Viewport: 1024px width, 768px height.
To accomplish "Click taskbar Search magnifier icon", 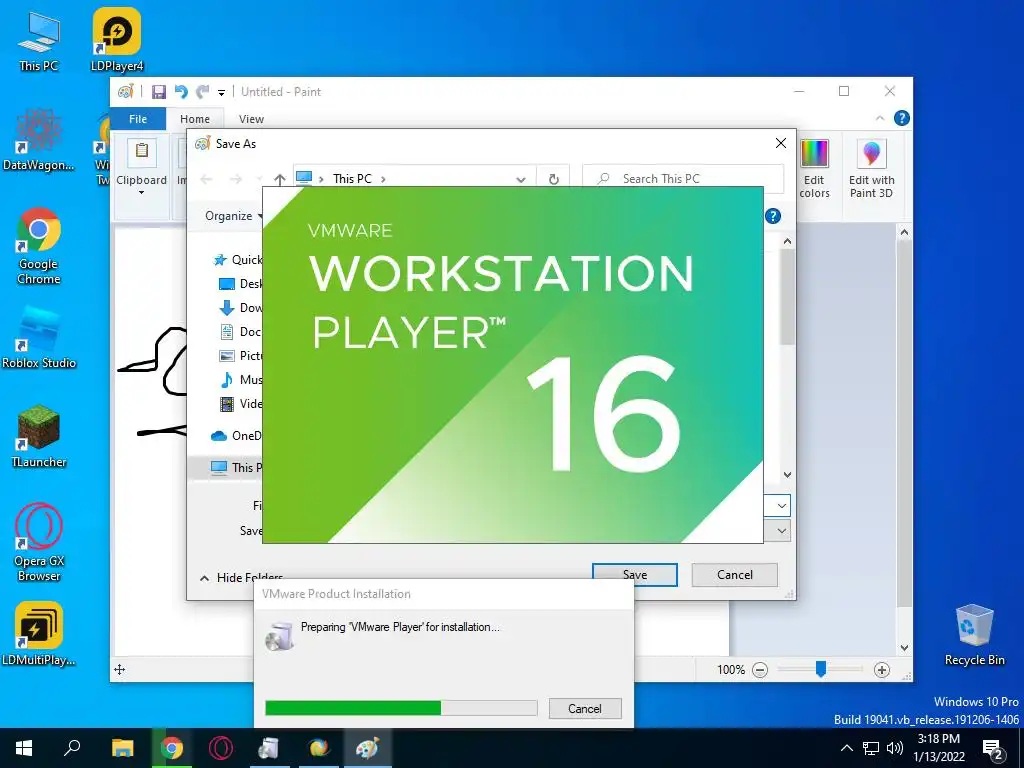I will (72, 747).
